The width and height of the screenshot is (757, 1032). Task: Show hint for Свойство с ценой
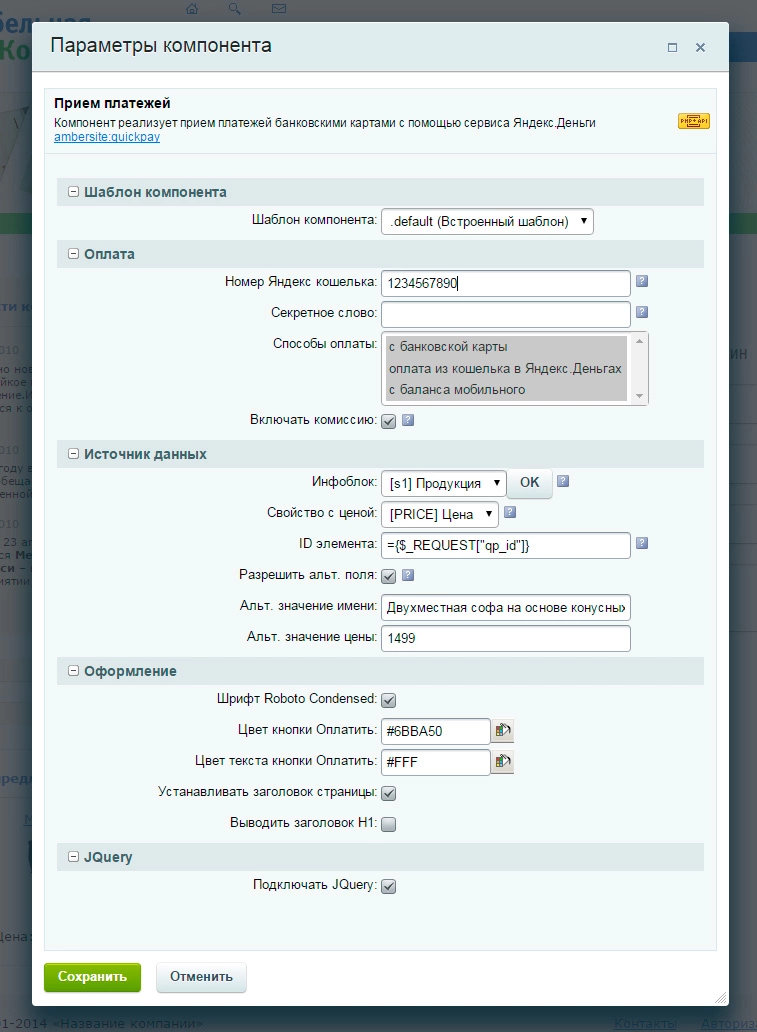point(509,512)
